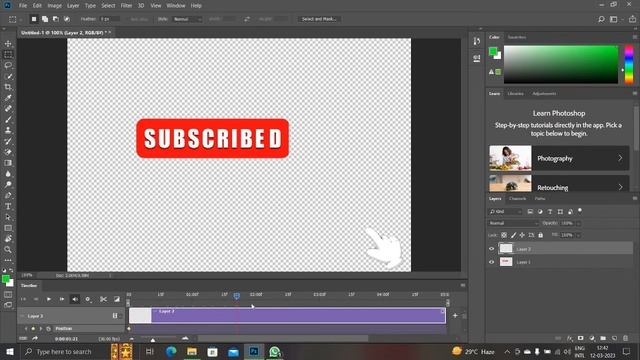The width and height of the screenshot is (640, 360).
Task: Open the Style dropdown in options bar
Action: pyautogui.click(x=187, y=19)
